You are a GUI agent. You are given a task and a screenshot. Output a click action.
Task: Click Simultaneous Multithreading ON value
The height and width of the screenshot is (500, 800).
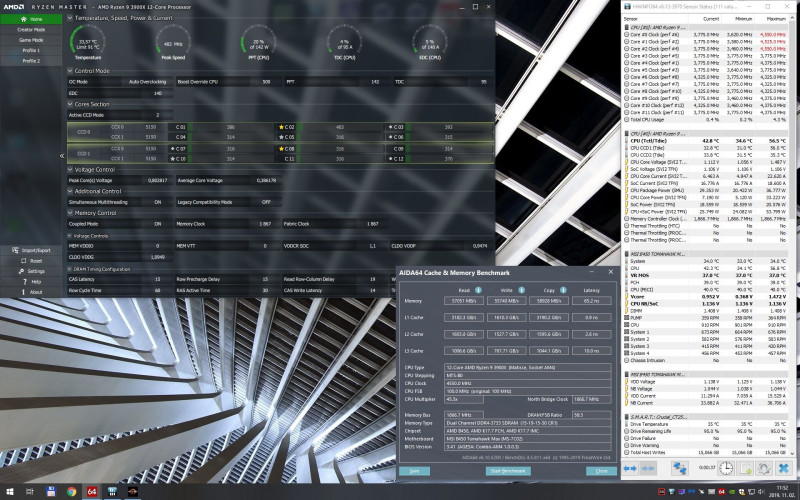158,202
